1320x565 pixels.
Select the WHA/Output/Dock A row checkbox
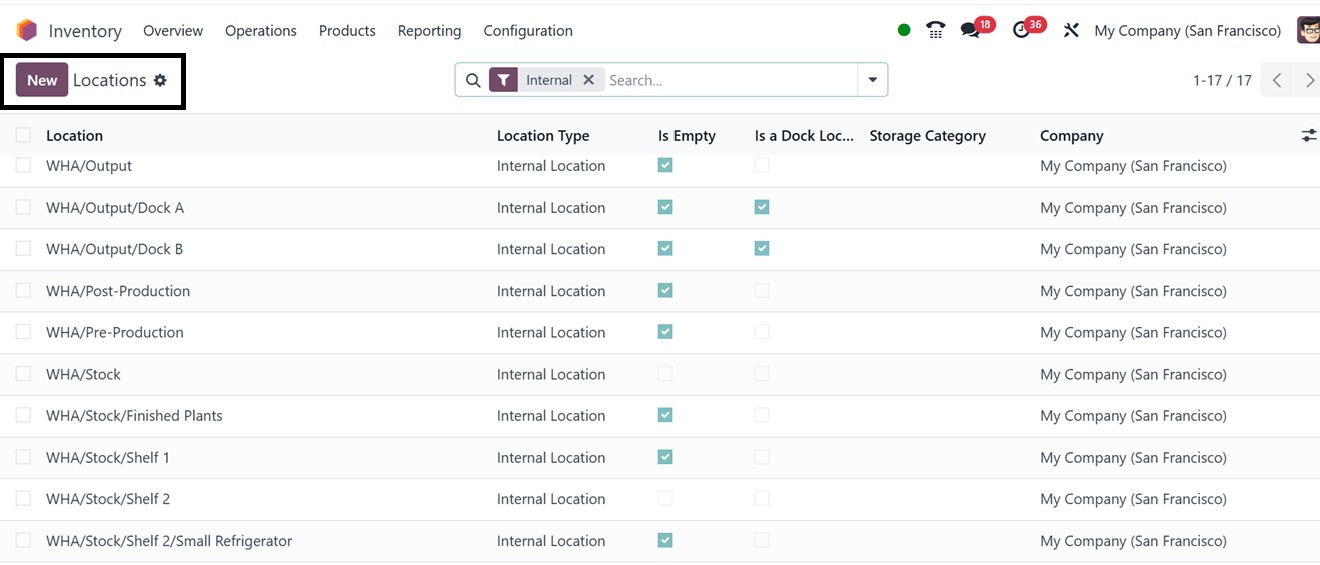point(23,207)
